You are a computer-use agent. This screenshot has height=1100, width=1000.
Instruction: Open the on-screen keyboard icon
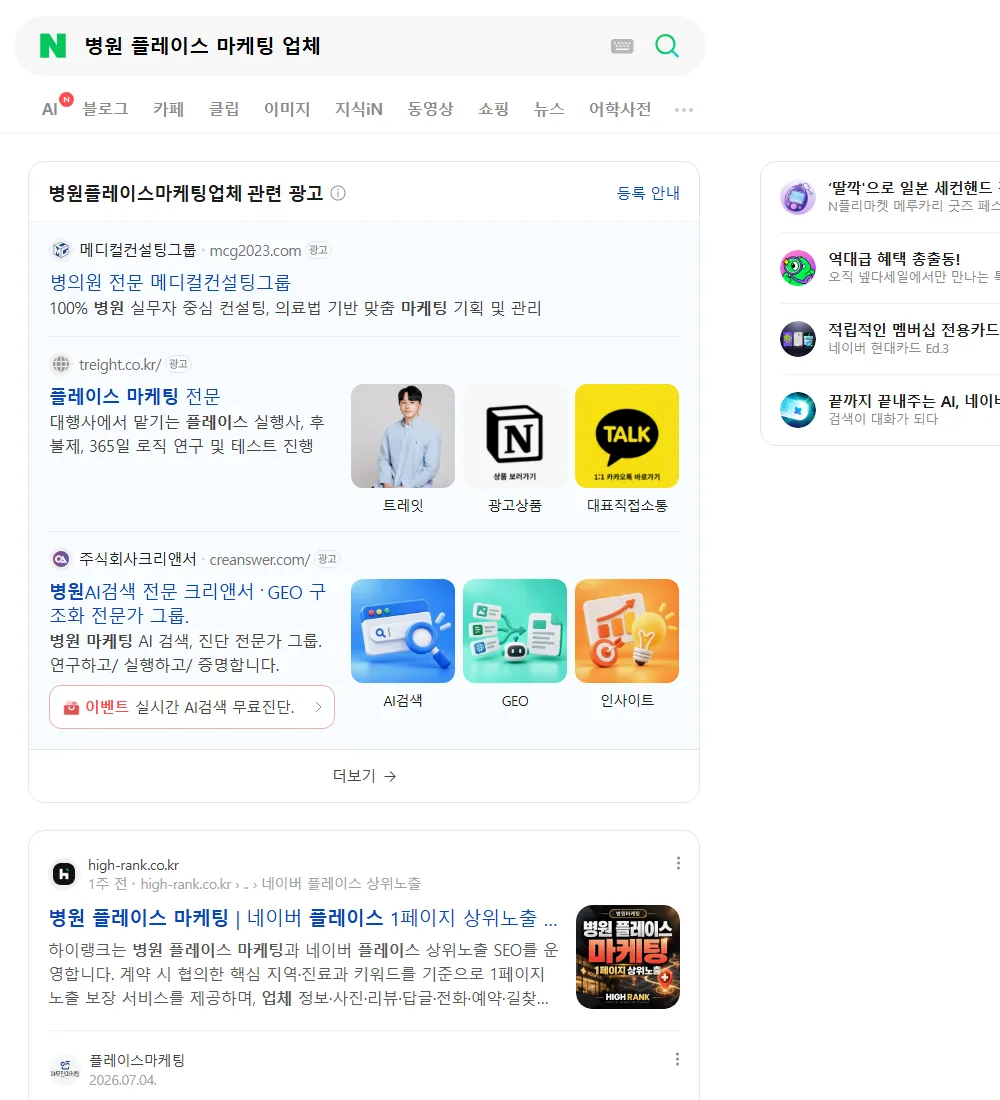point(622,46)
